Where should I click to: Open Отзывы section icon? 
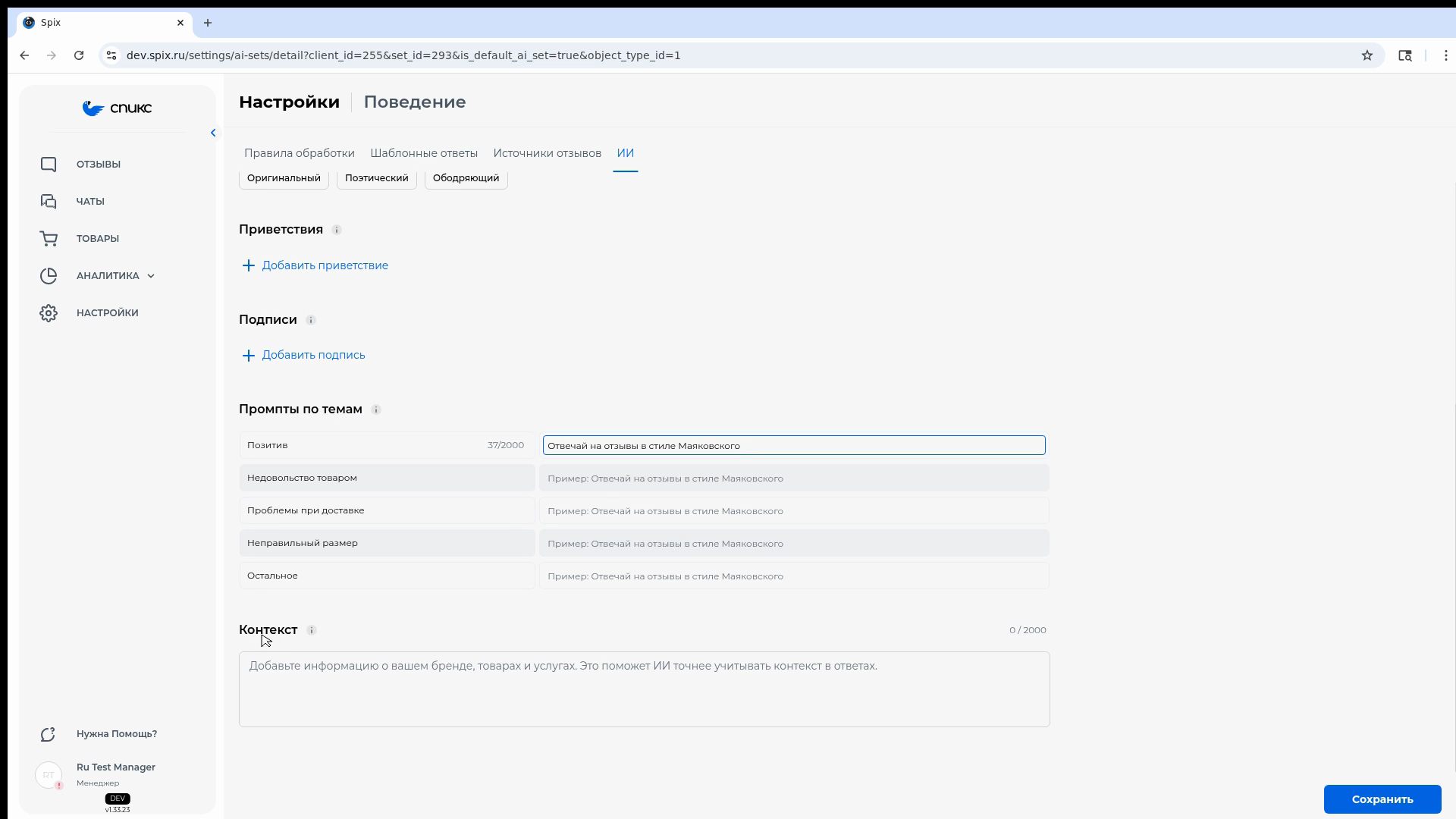coord(49,165)
